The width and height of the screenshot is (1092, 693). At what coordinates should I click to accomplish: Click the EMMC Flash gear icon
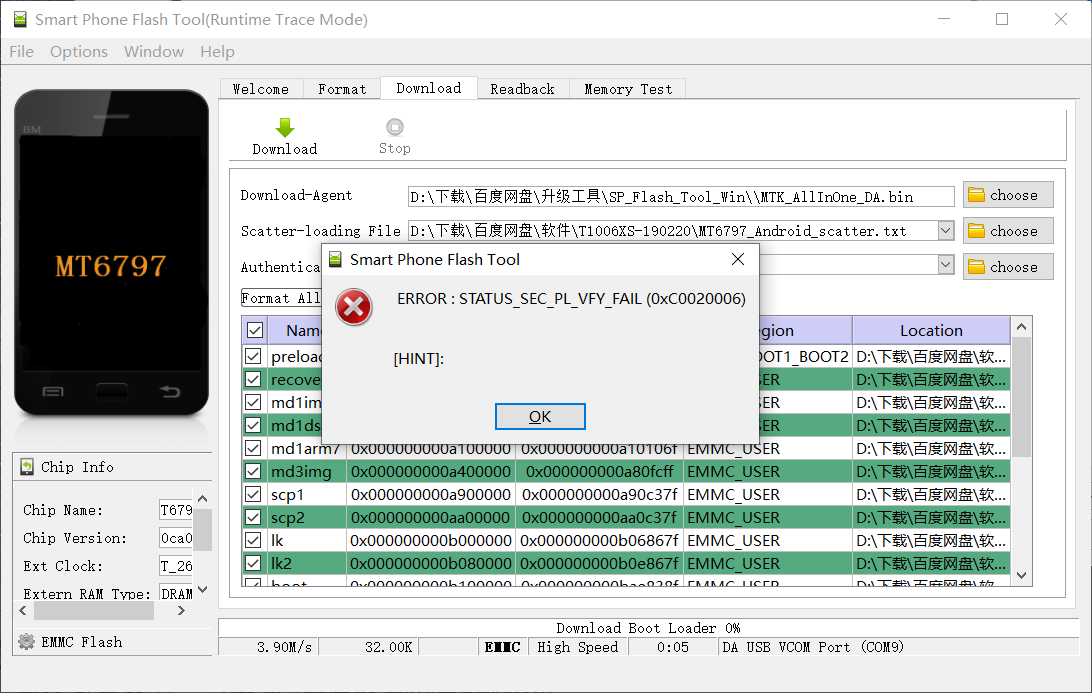click(26, 642)
